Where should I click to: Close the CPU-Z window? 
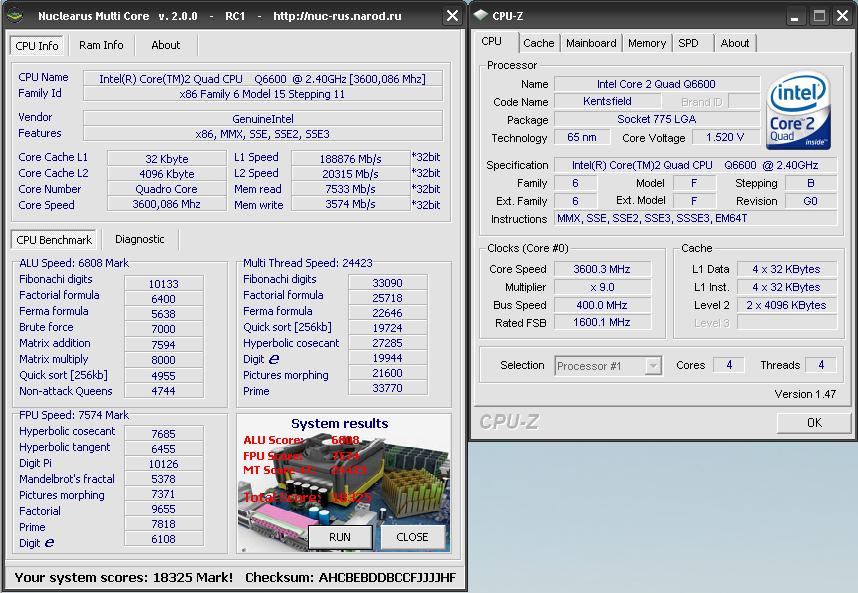pyautogui.click(x=843, y=16)
